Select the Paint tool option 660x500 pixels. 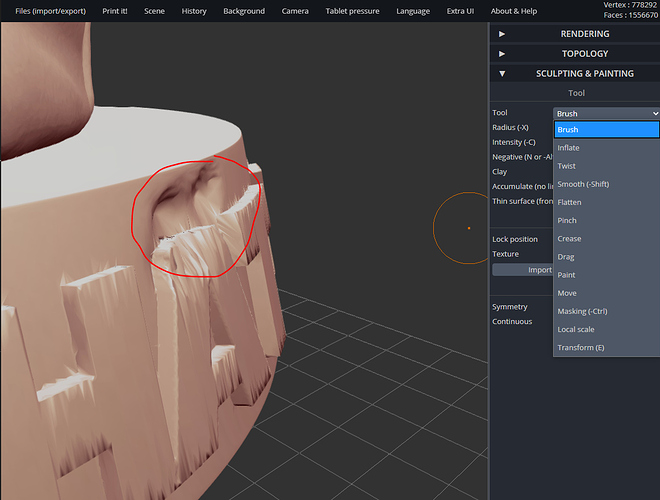(566, 275)
